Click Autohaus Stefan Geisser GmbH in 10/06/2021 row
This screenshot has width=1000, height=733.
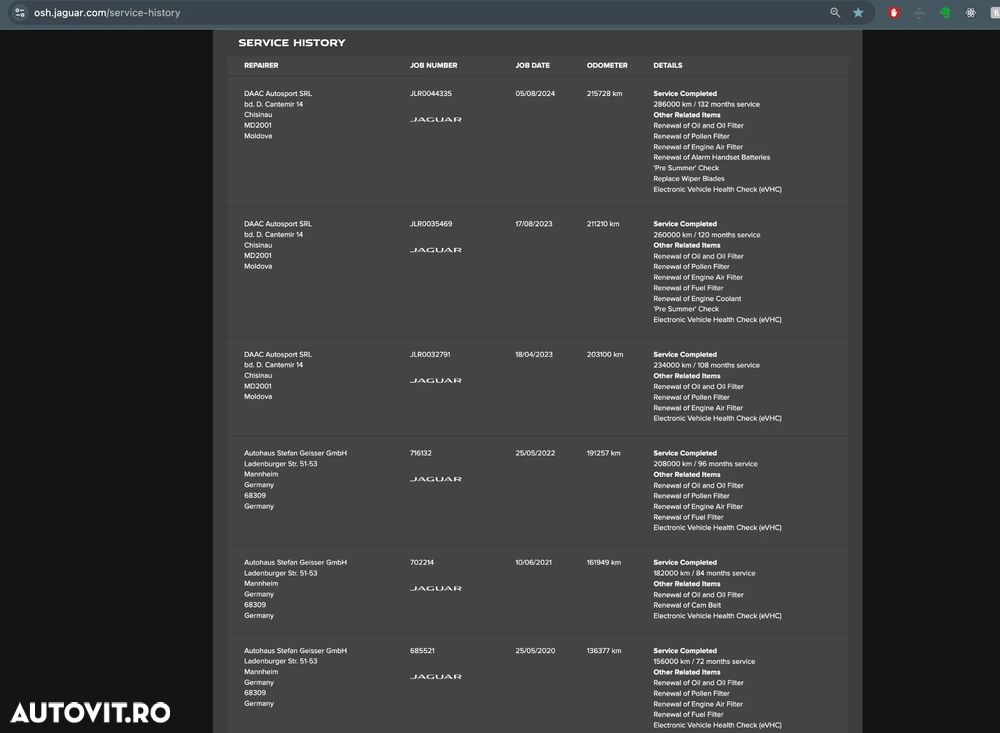click(295, 562)
